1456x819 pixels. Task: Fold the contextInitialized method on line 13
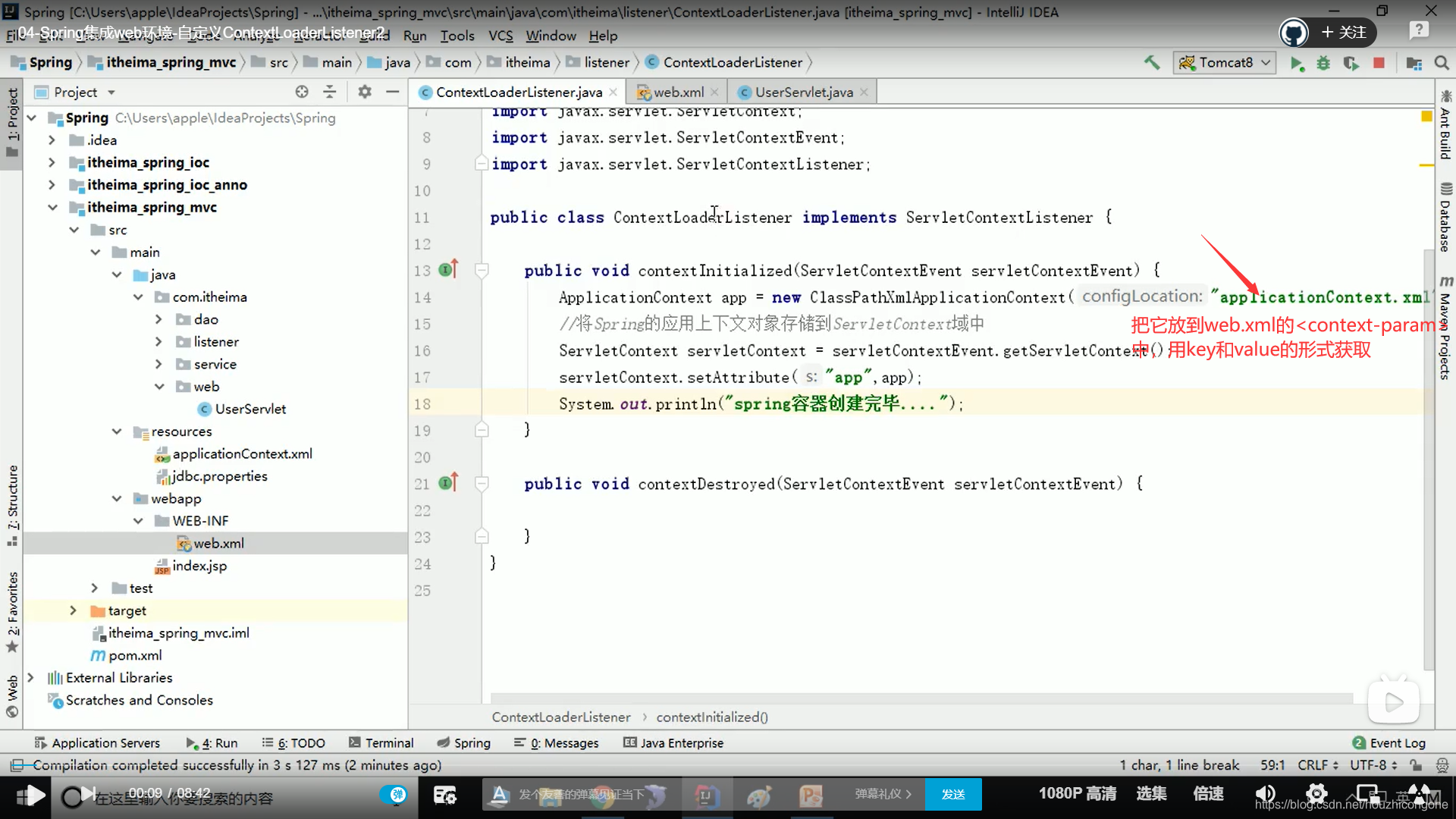pos(482,270)
